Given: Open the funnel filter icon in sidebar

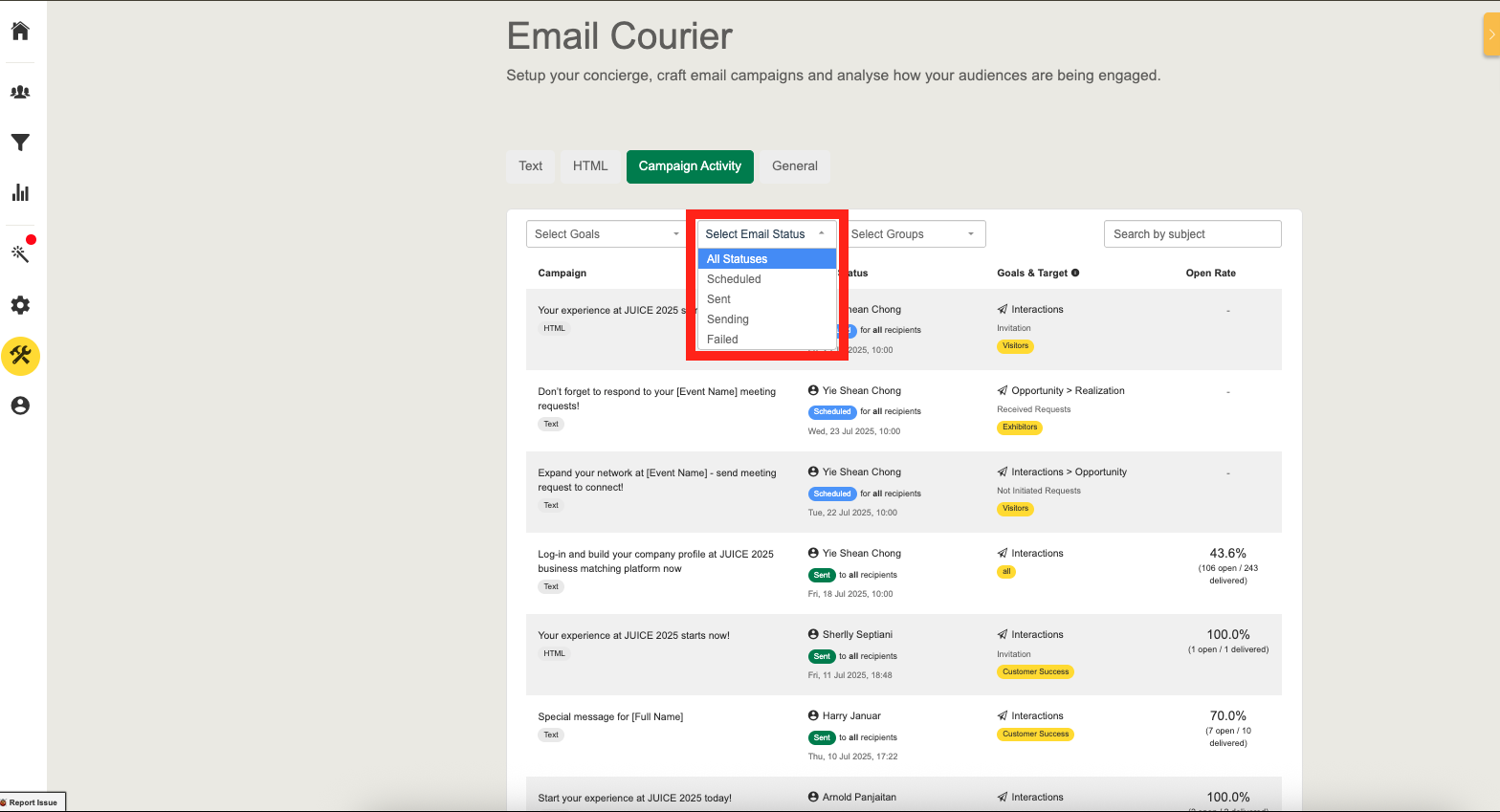Looking at the screenshot, I should tap(20, 143).
